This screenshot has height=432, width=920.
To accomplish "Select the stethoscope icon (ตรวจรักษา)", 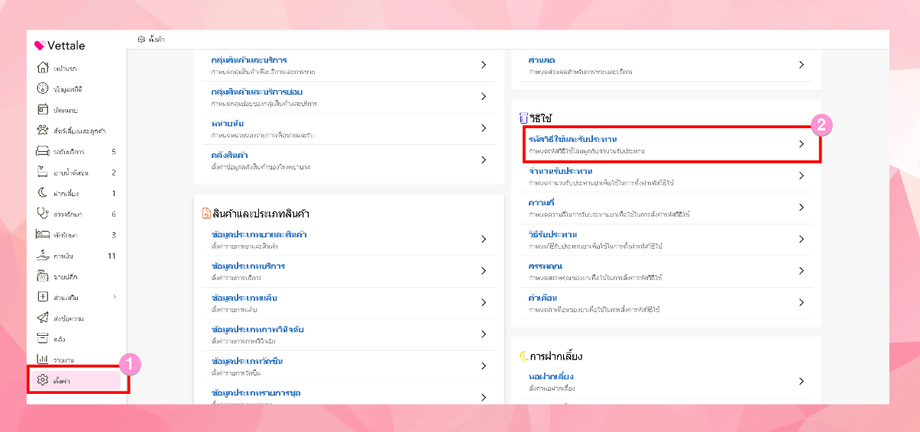I will [43, 214].
